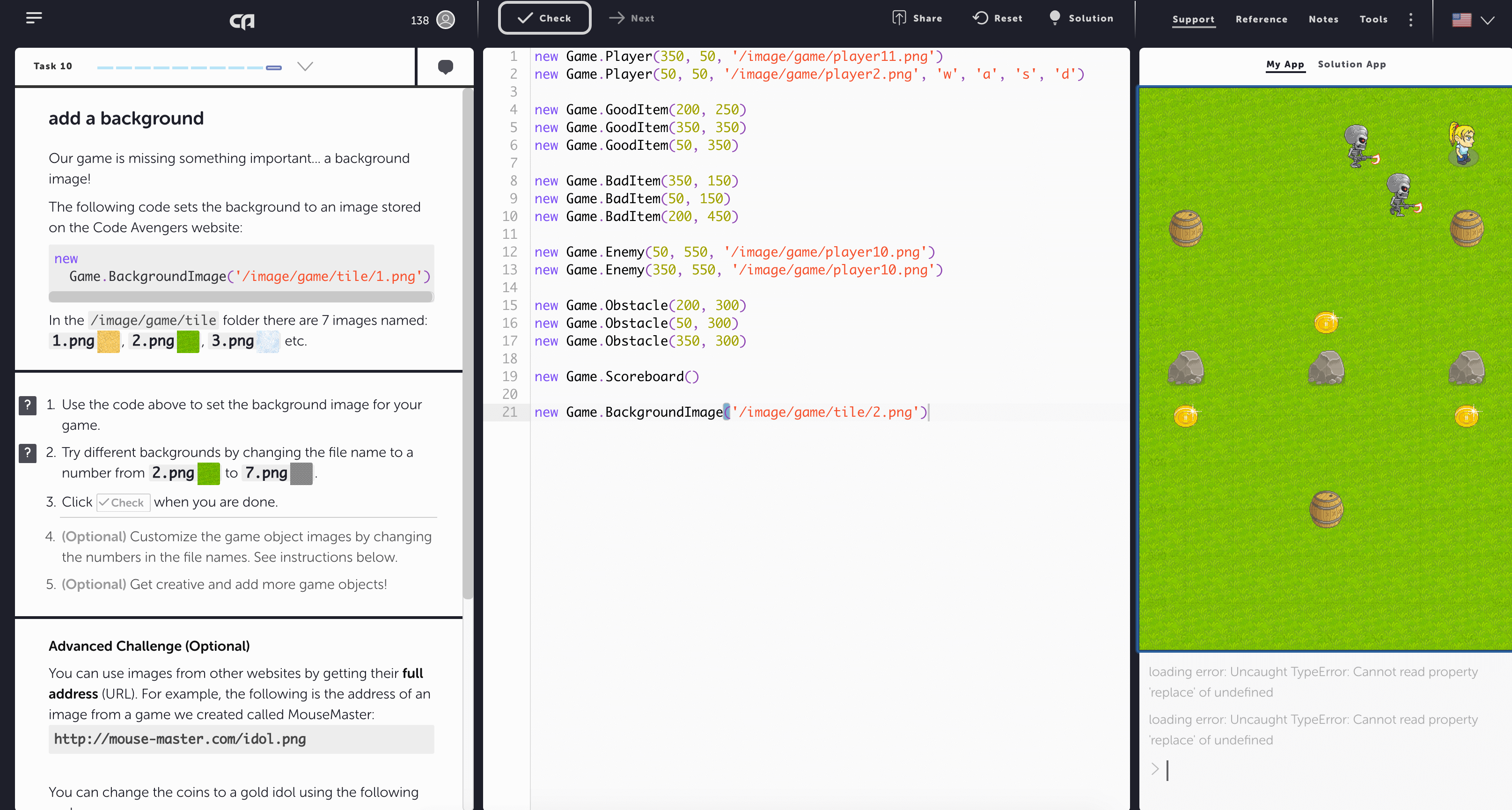Click the Reset circular arrow icon
The width and height of the screenshot is (1512, 810).
click(x=980, y=18)
